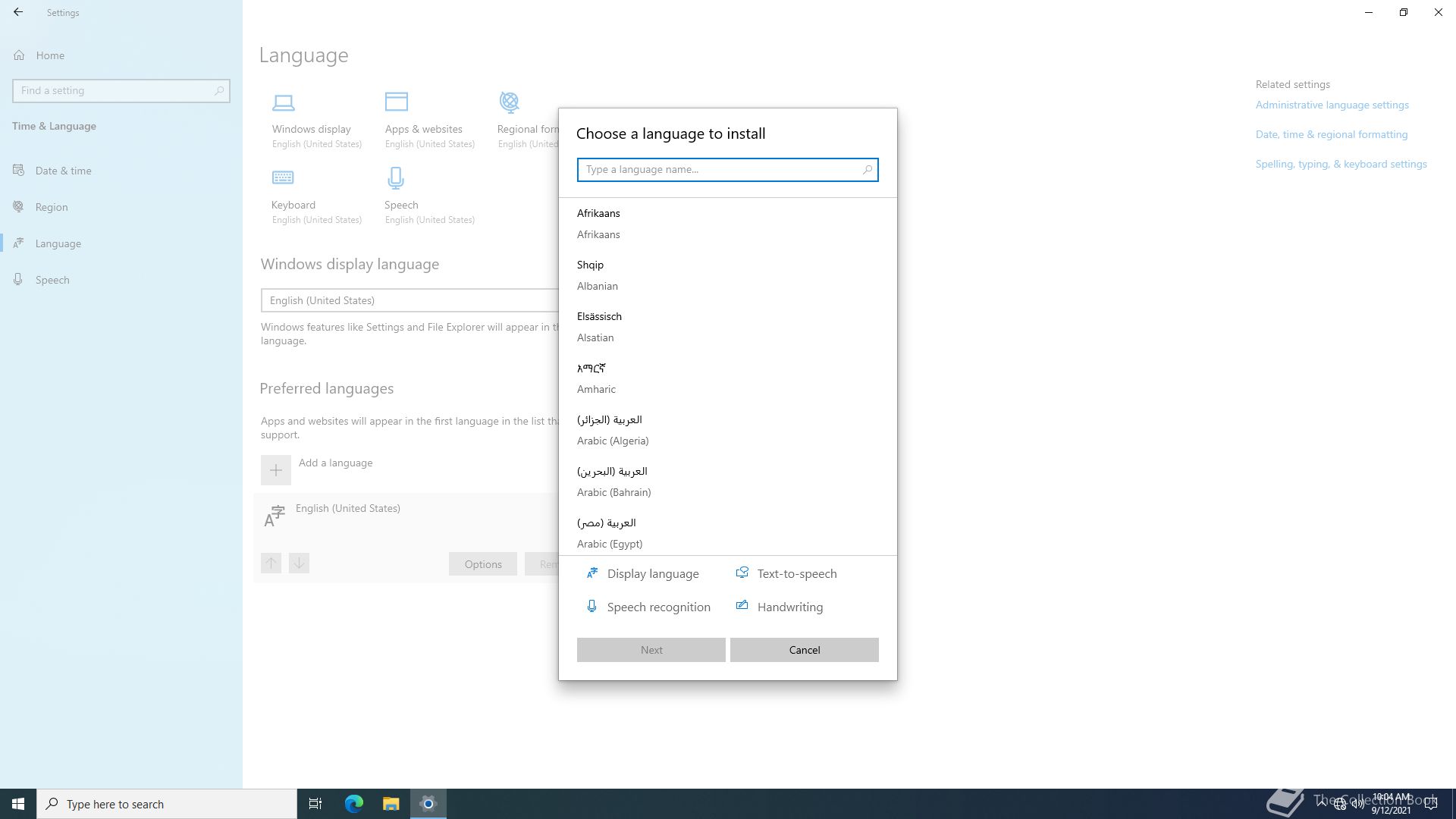Screen dimensions: 1456x819
Task: Open Home in the Settings sidebar
Action: click(121, 55)
